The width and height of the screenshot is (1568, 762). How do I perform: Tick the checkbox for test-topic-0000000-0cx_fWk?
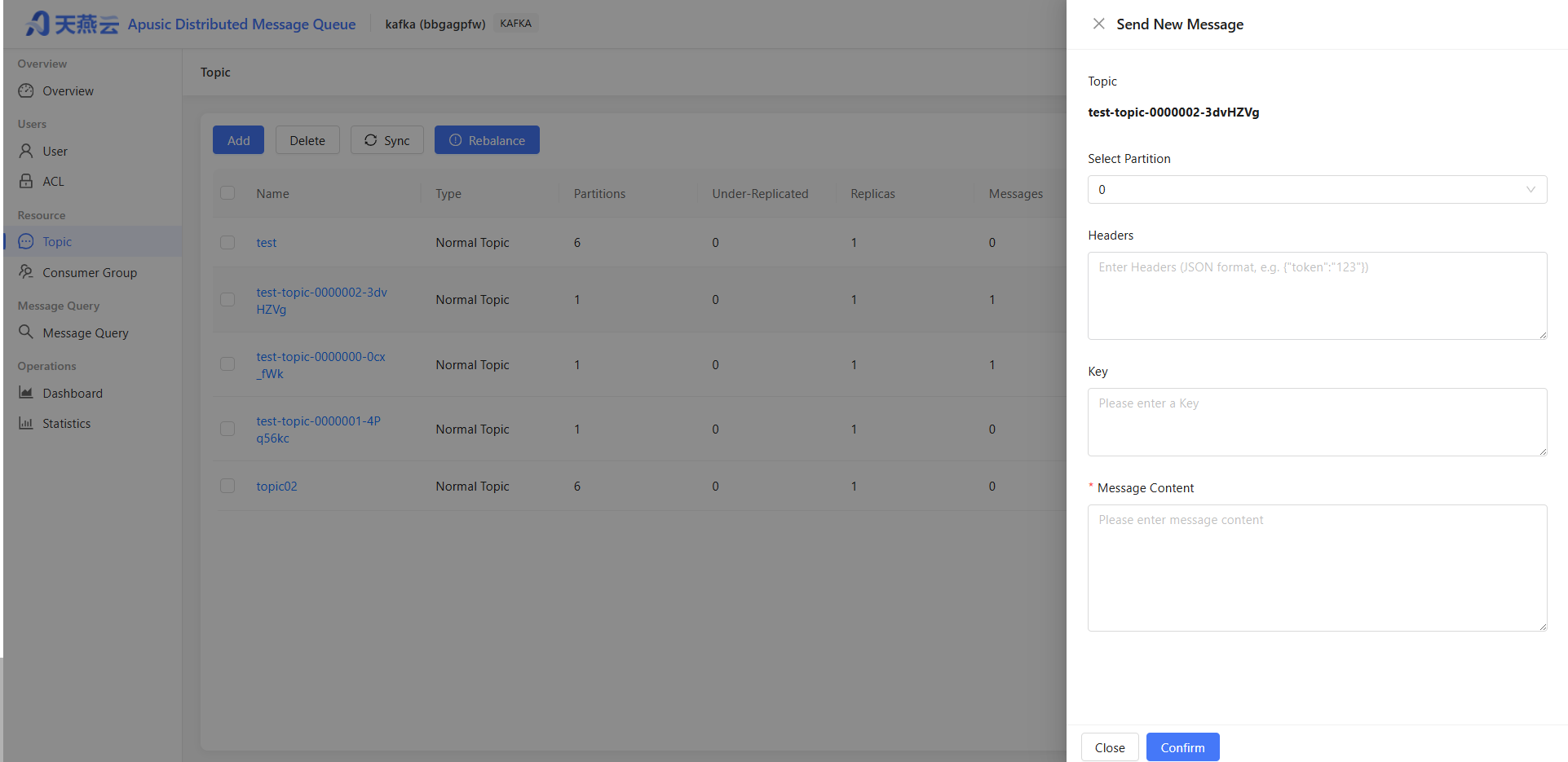(227, 364)
